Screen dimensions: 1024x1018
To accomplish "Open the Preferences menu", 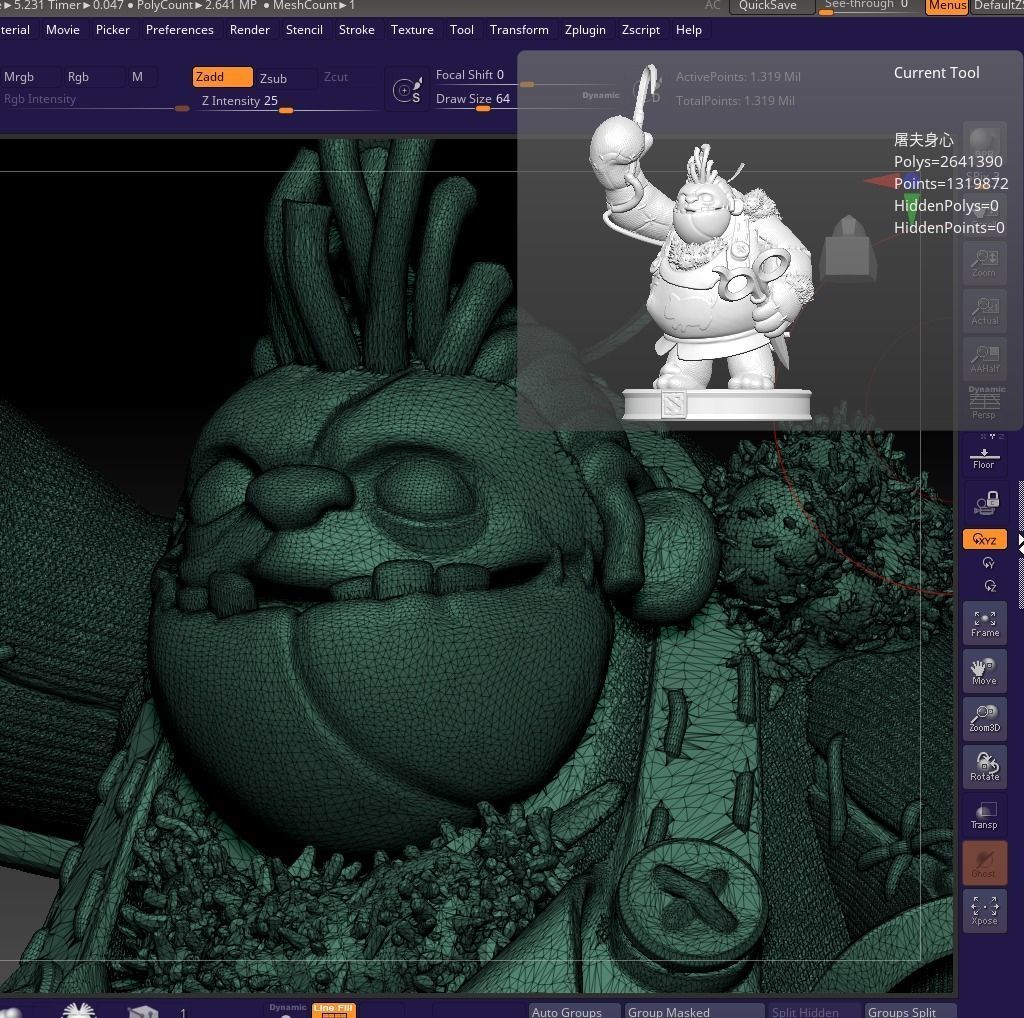I will (x=180, y=30).
